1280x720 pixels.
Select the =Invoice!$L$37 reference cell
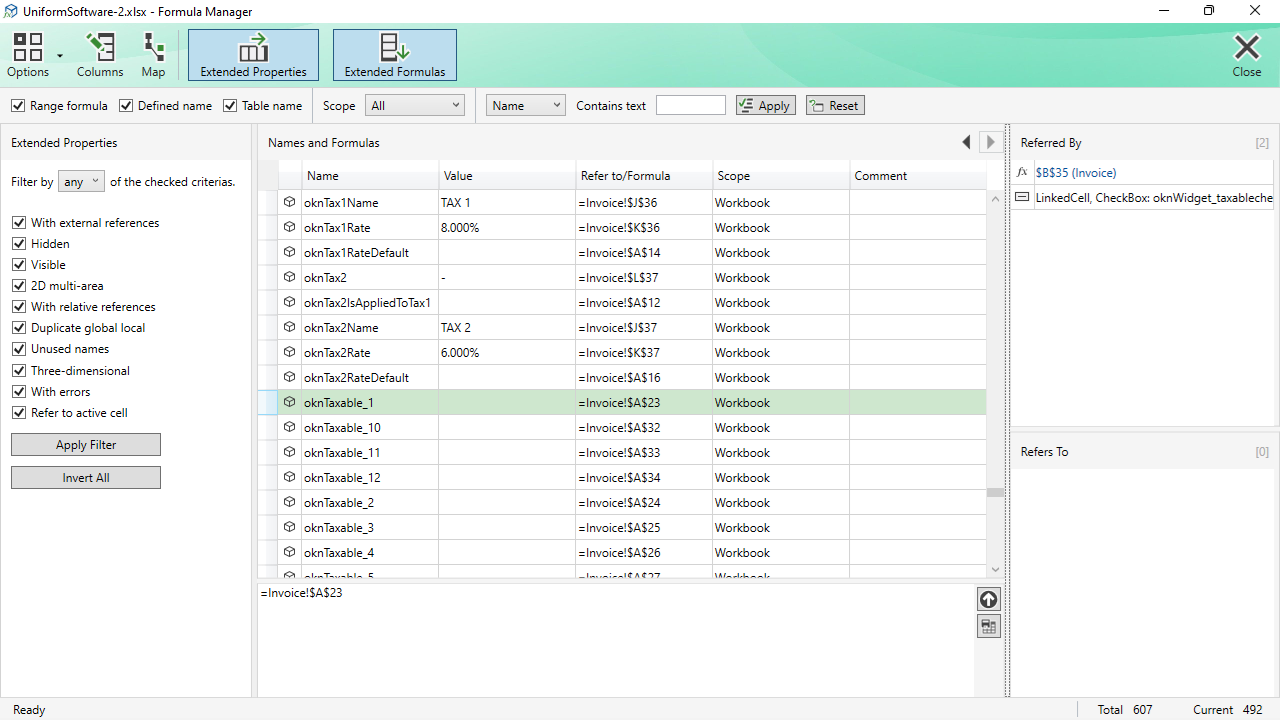click(644, 277)
